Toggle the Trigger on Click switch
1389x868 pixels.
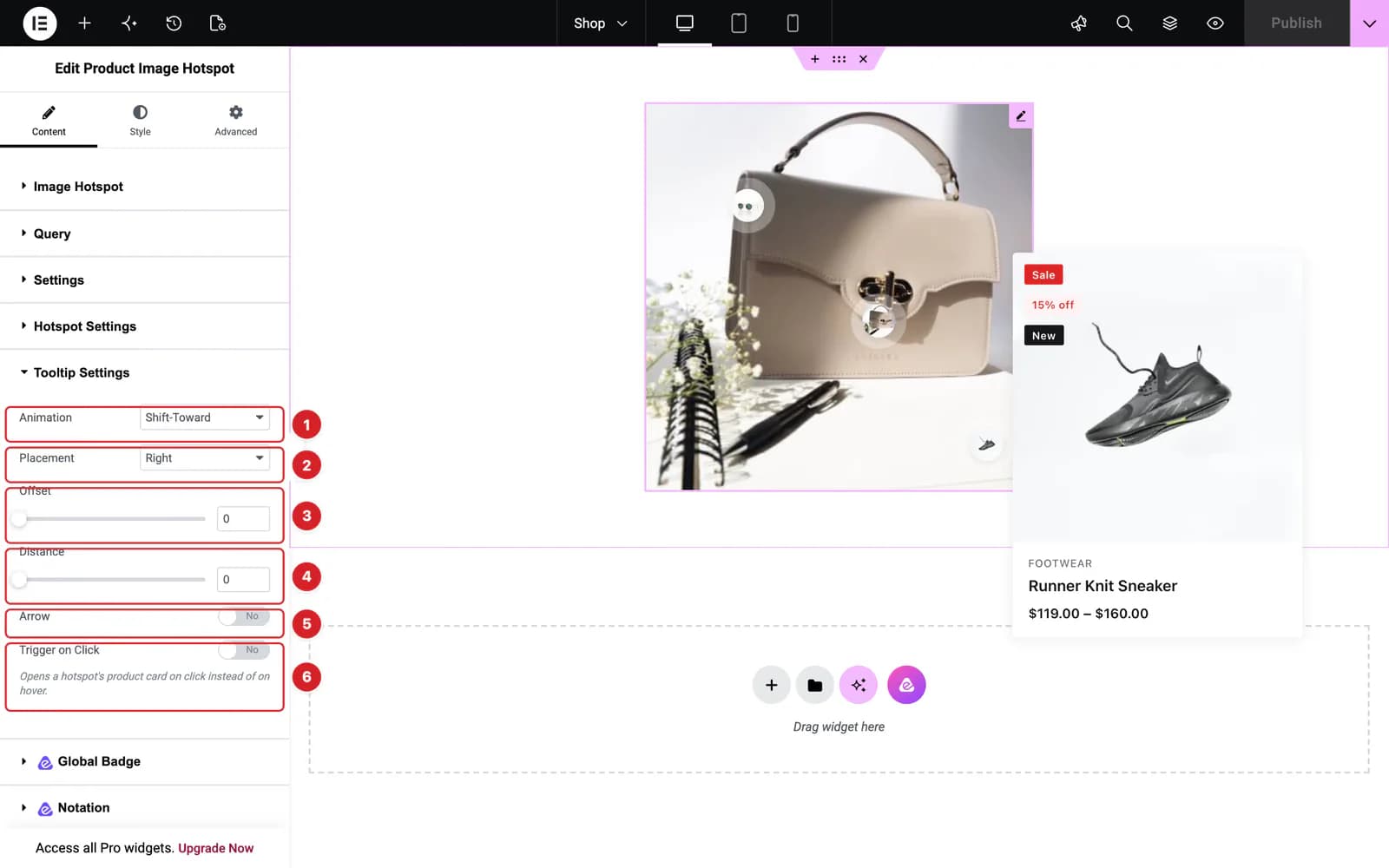(244, 650)
